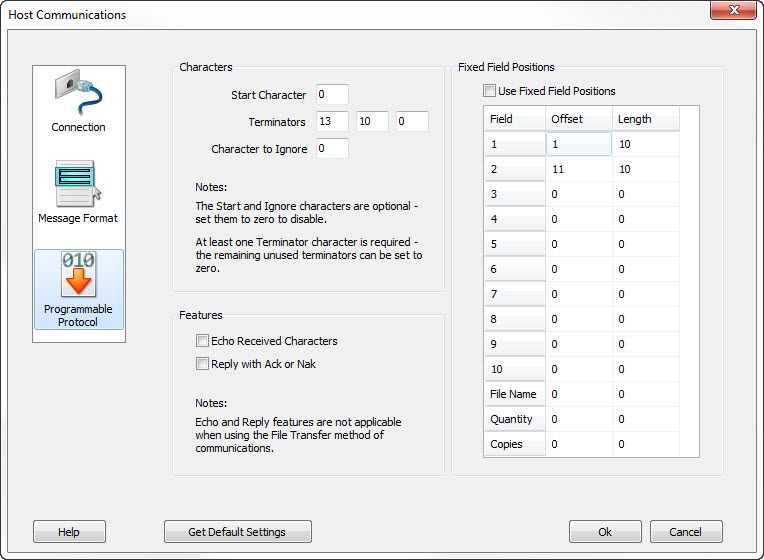Enable Use Fixed Field Positions checkbox
Viewport: 764px width, 560px height.
coord(489,91)
